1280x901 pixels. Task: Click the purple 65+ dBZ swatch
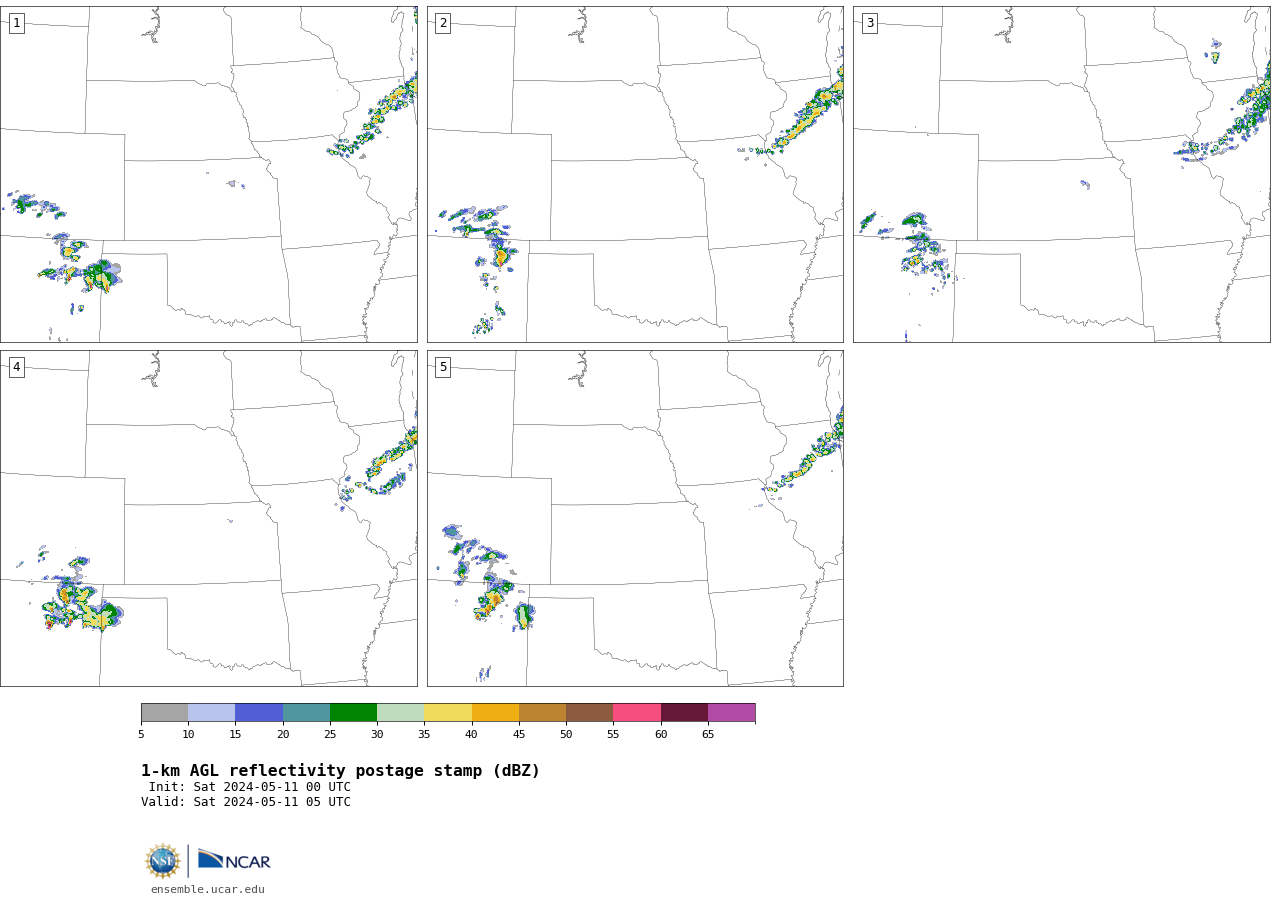732,713
